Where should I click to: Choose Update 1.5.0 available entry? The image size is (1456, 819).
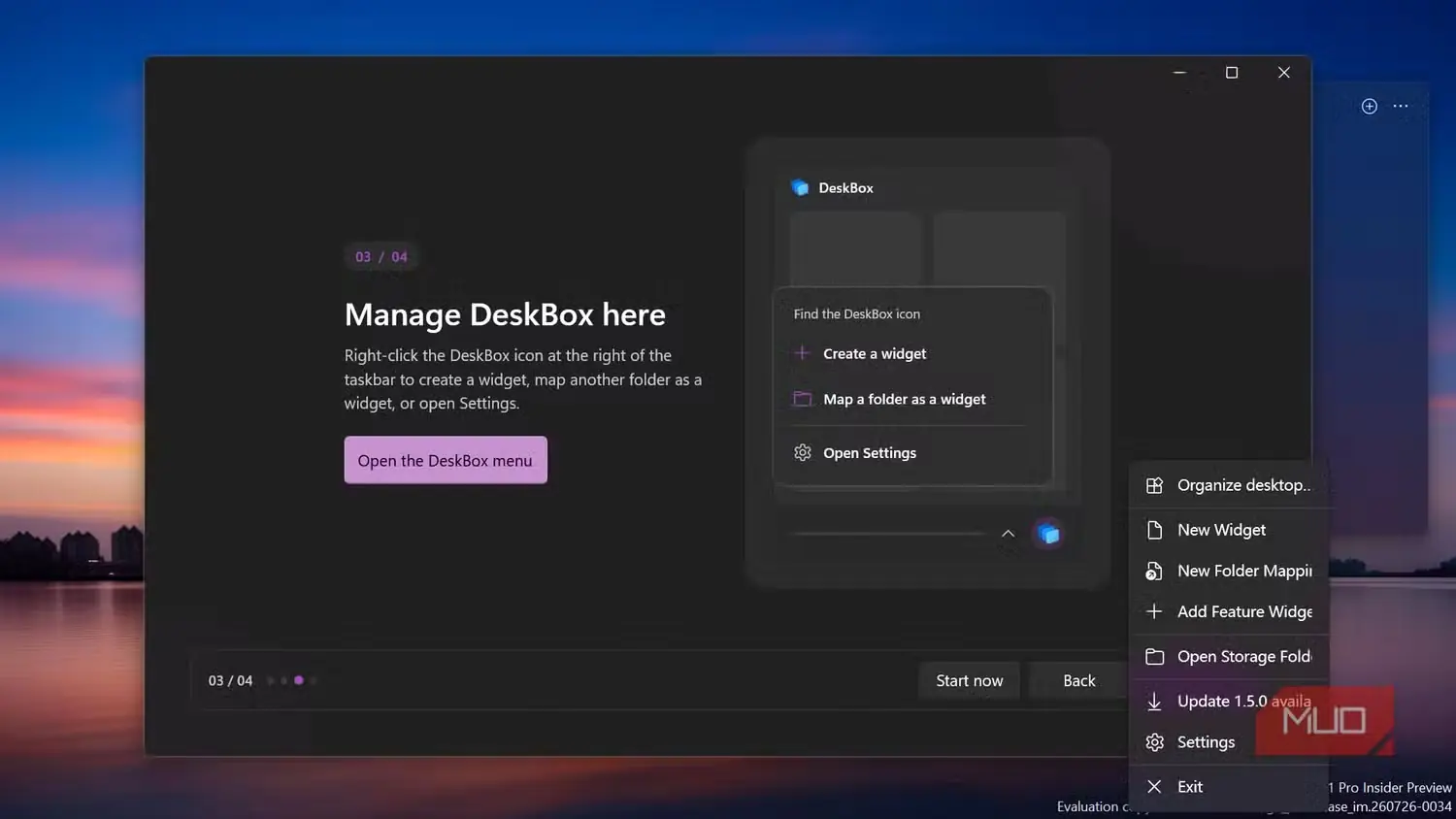tap(1229, 701)
